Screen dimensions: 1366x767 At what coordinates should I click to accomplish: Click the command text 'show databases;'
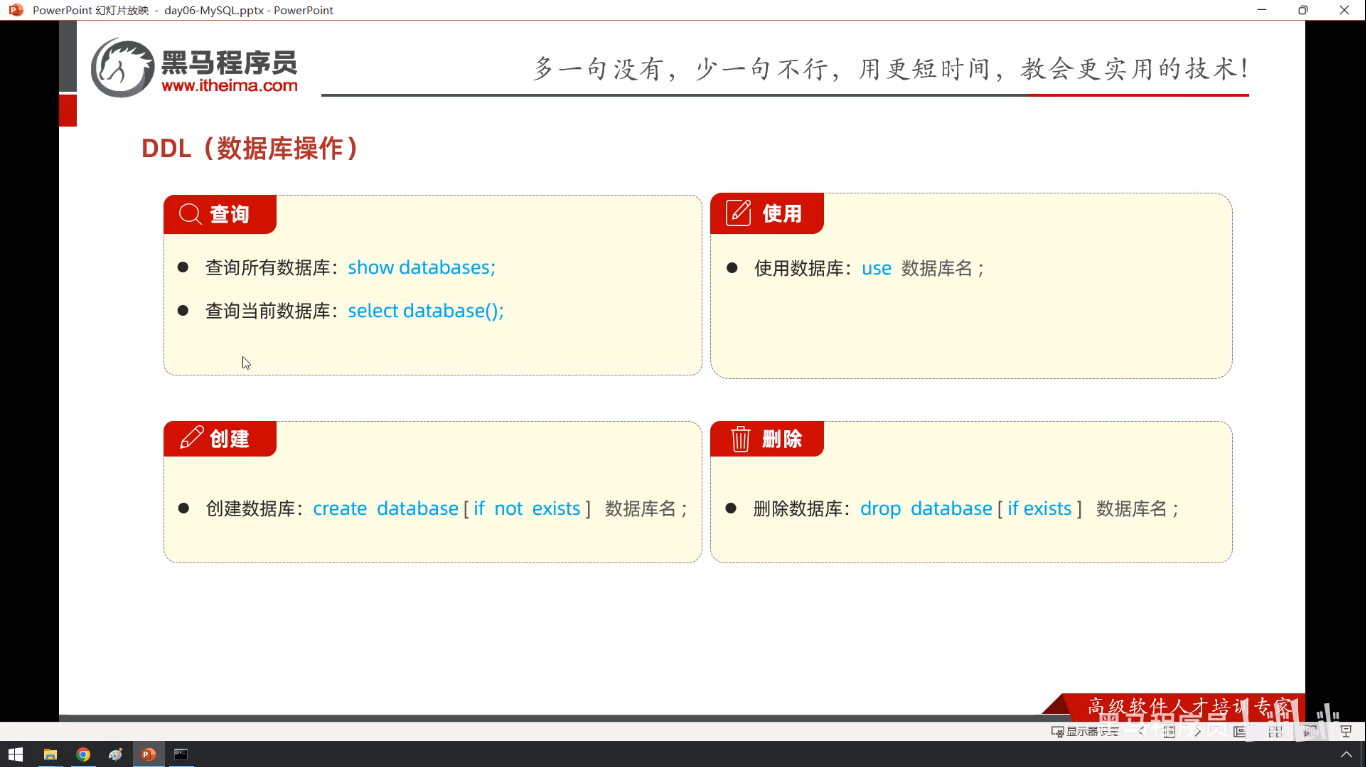421,267
